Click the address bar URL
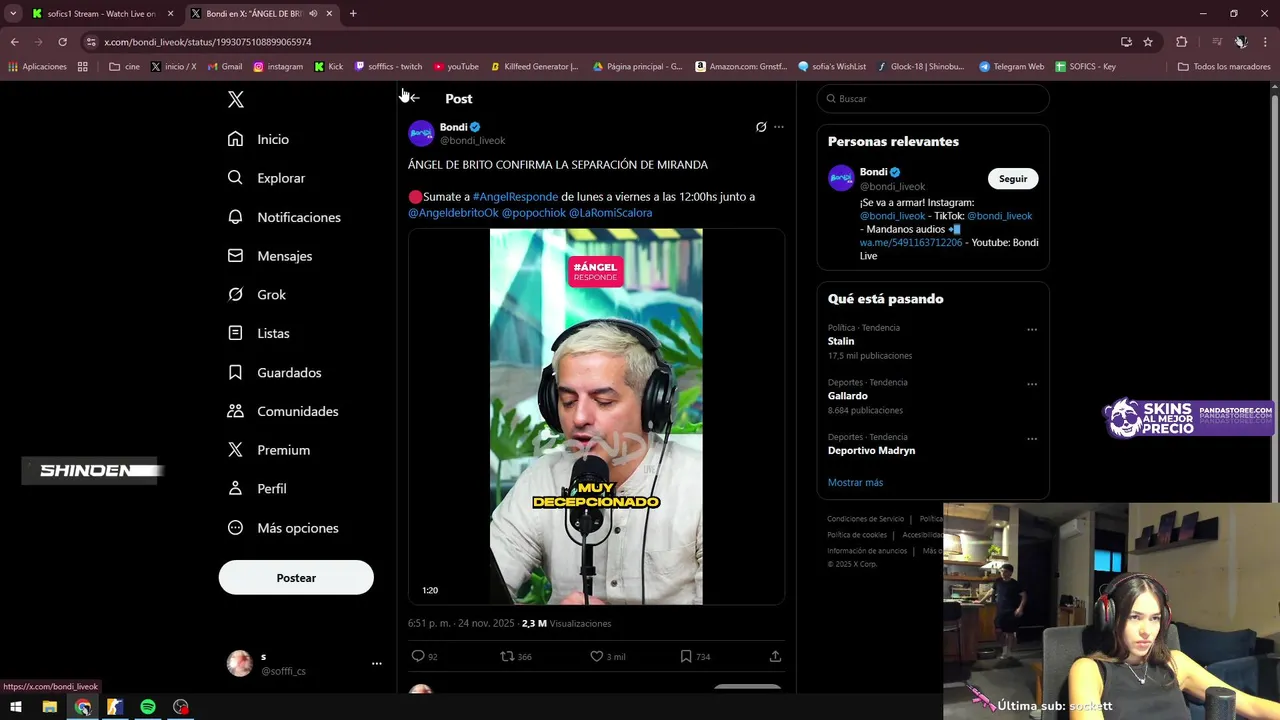The image size is (1280, 720). tap(208, 42)
